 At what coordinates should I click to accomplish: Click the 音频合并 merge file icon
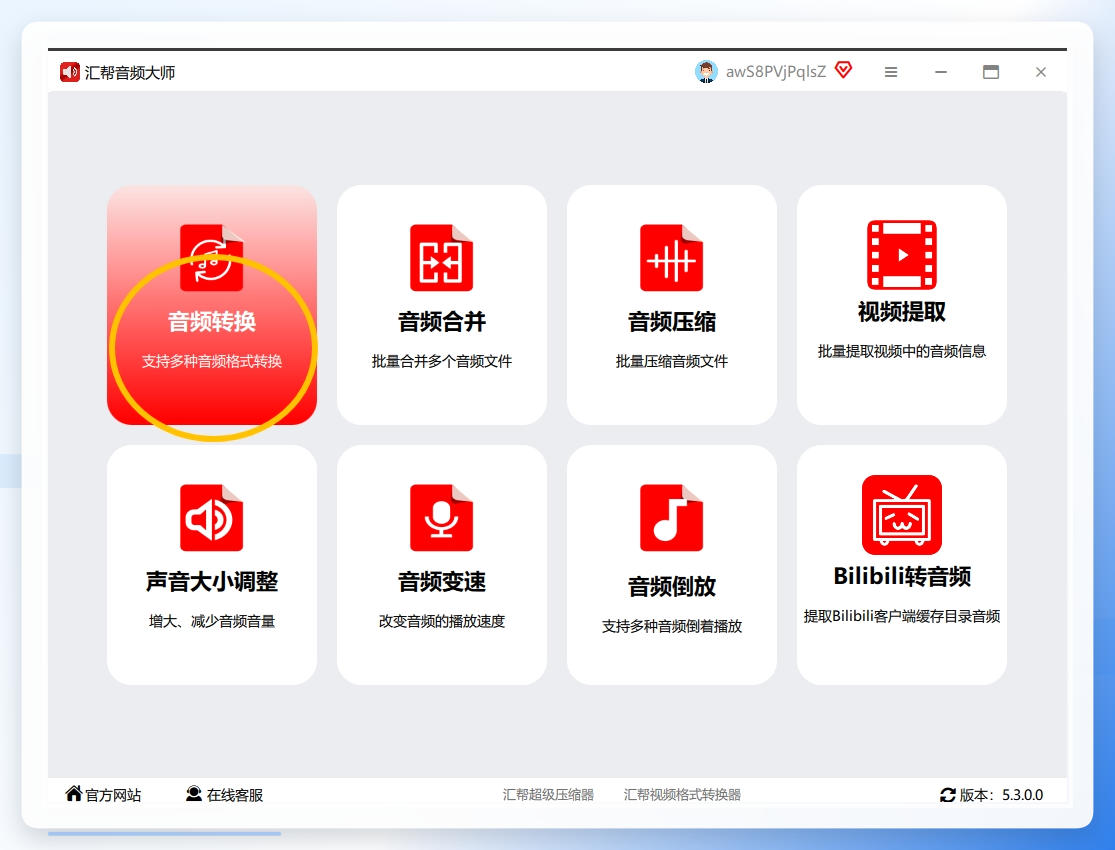(442, 257)
